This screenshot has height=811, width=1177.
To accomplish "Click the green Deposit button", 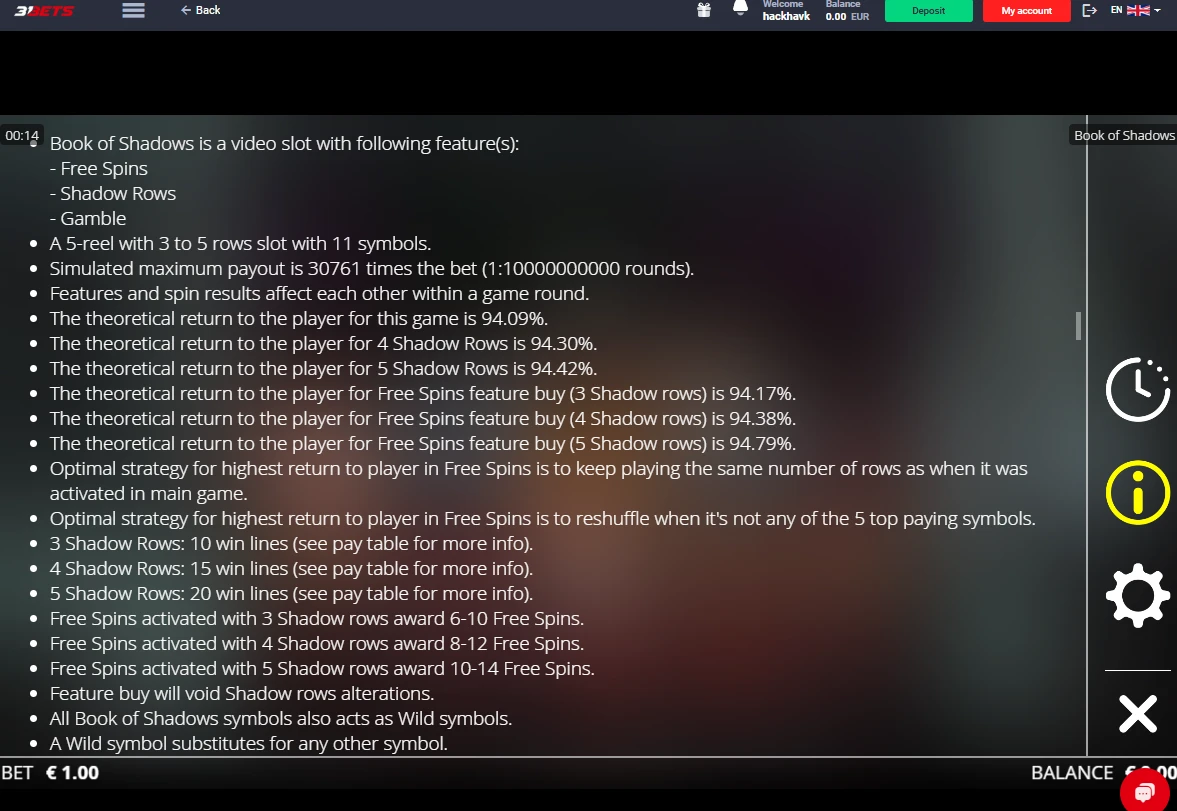I will 929,11.
